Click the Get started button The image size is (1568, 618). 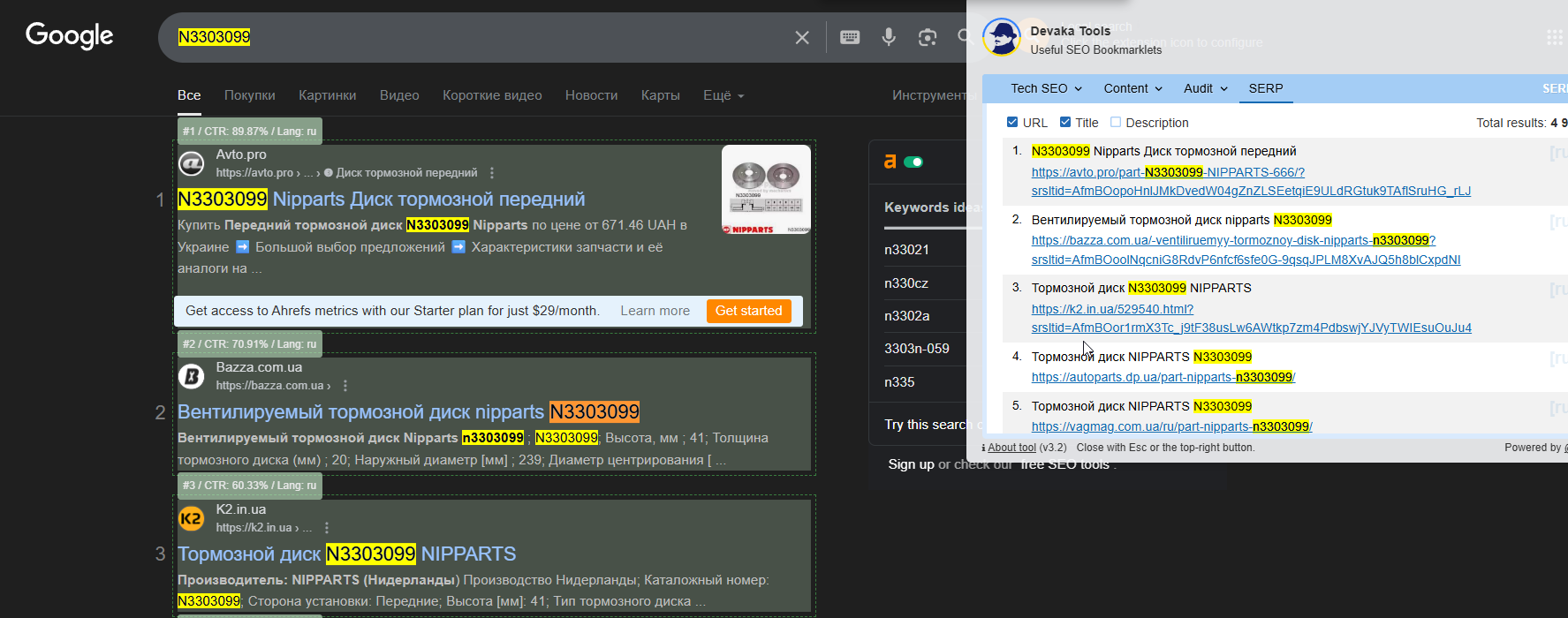[x=749, y=311]
